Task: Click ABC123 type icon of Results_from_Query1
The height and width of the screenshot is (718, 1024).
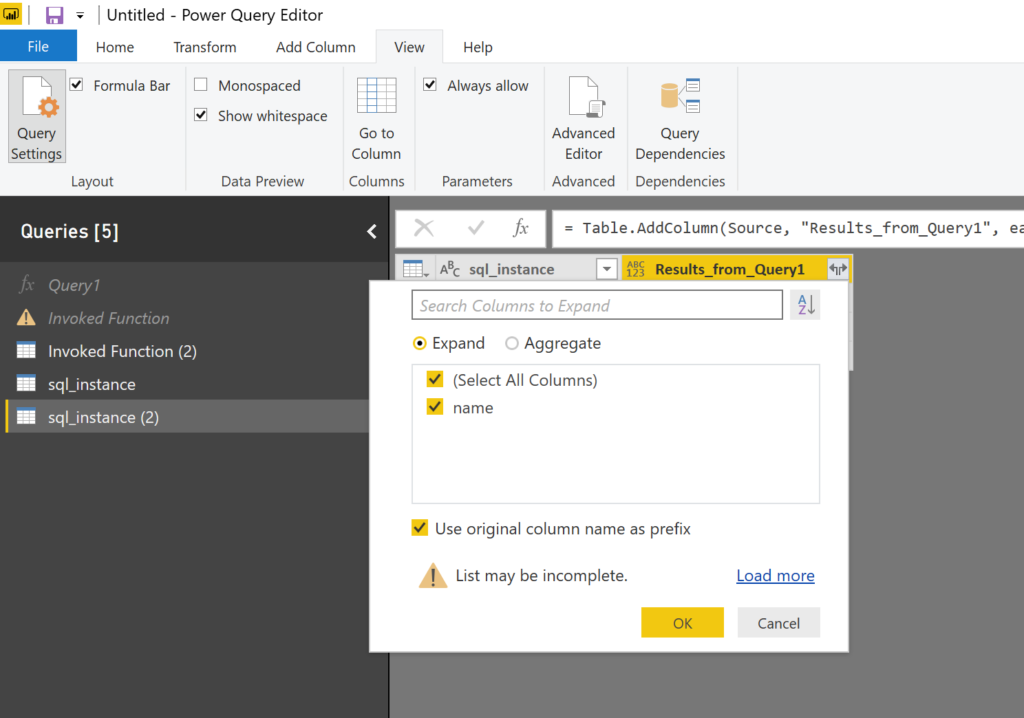Action: point(635,269)
